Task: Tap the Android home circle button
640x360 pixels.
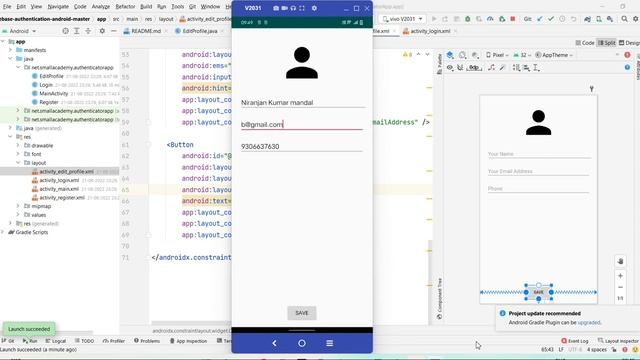Action: 302,343
